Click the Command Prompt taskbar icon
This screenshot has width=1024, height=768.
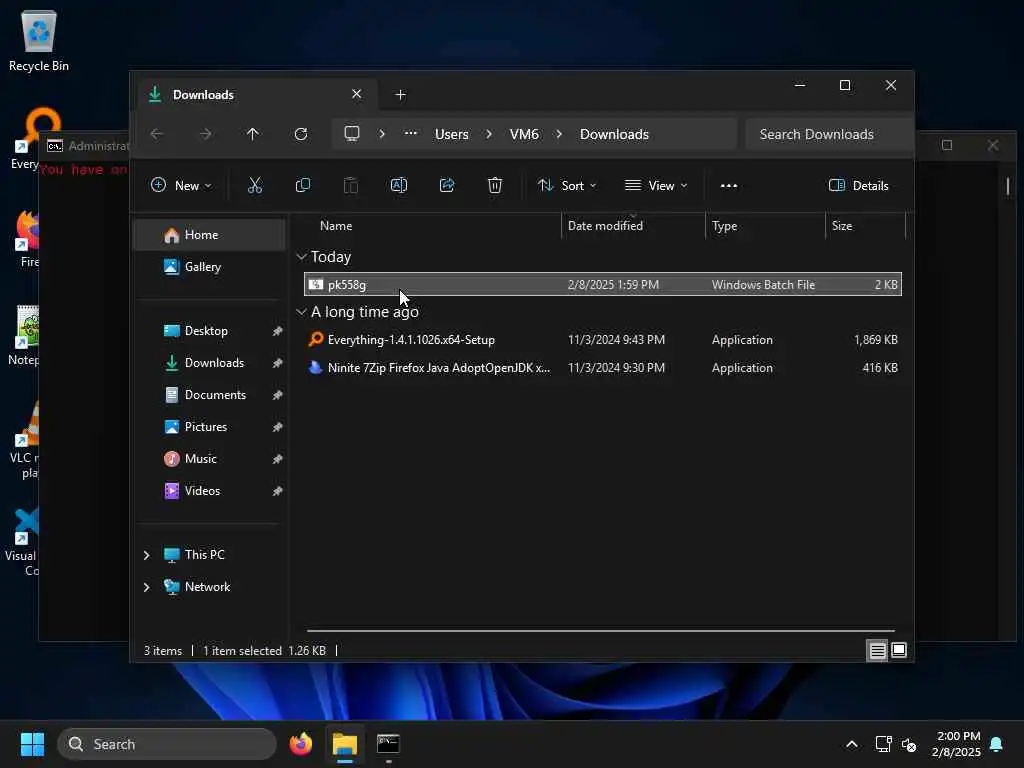click(x=389, y=744)
